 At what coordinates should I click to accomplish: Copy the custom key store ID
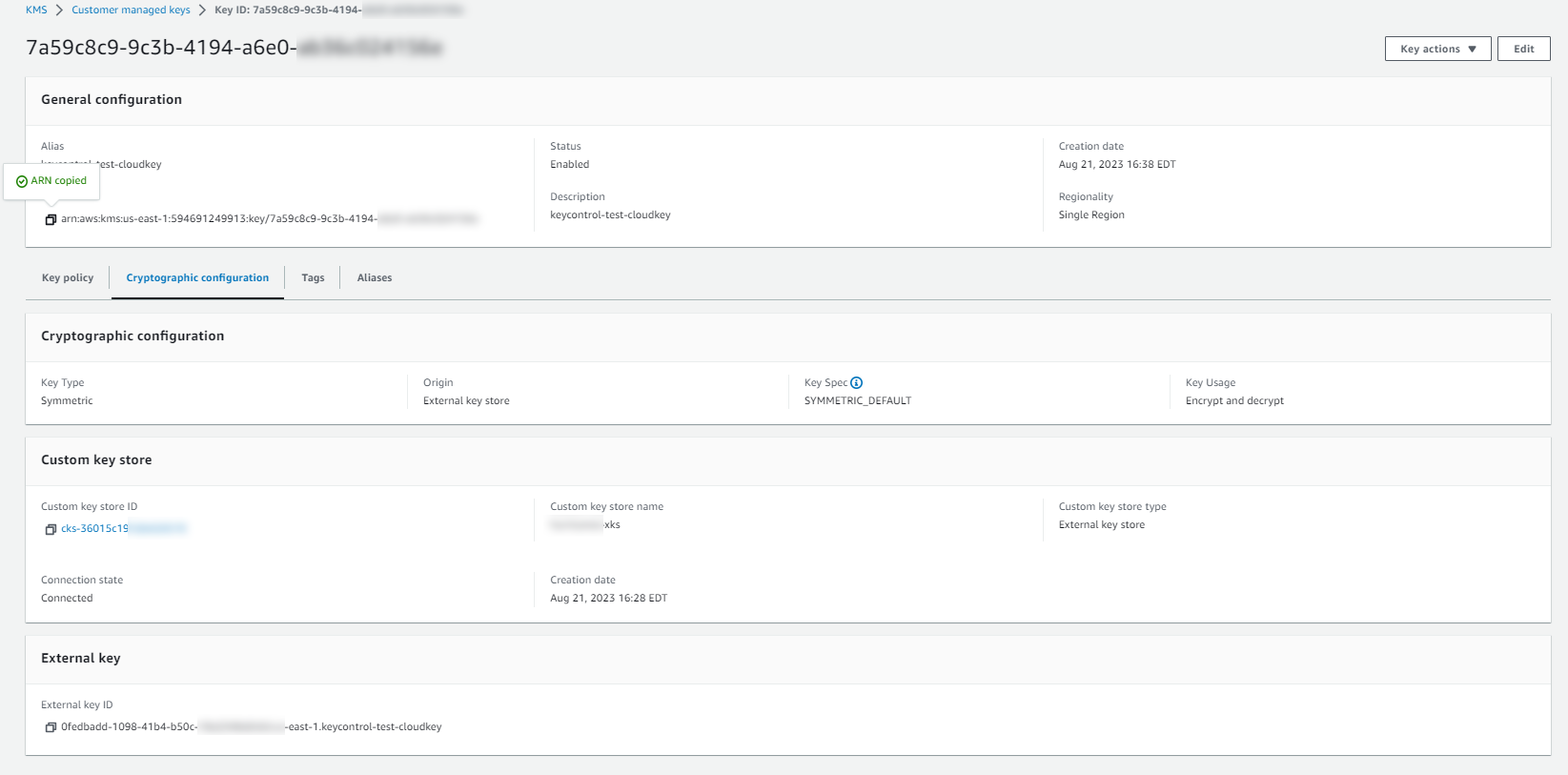[51, 529]
